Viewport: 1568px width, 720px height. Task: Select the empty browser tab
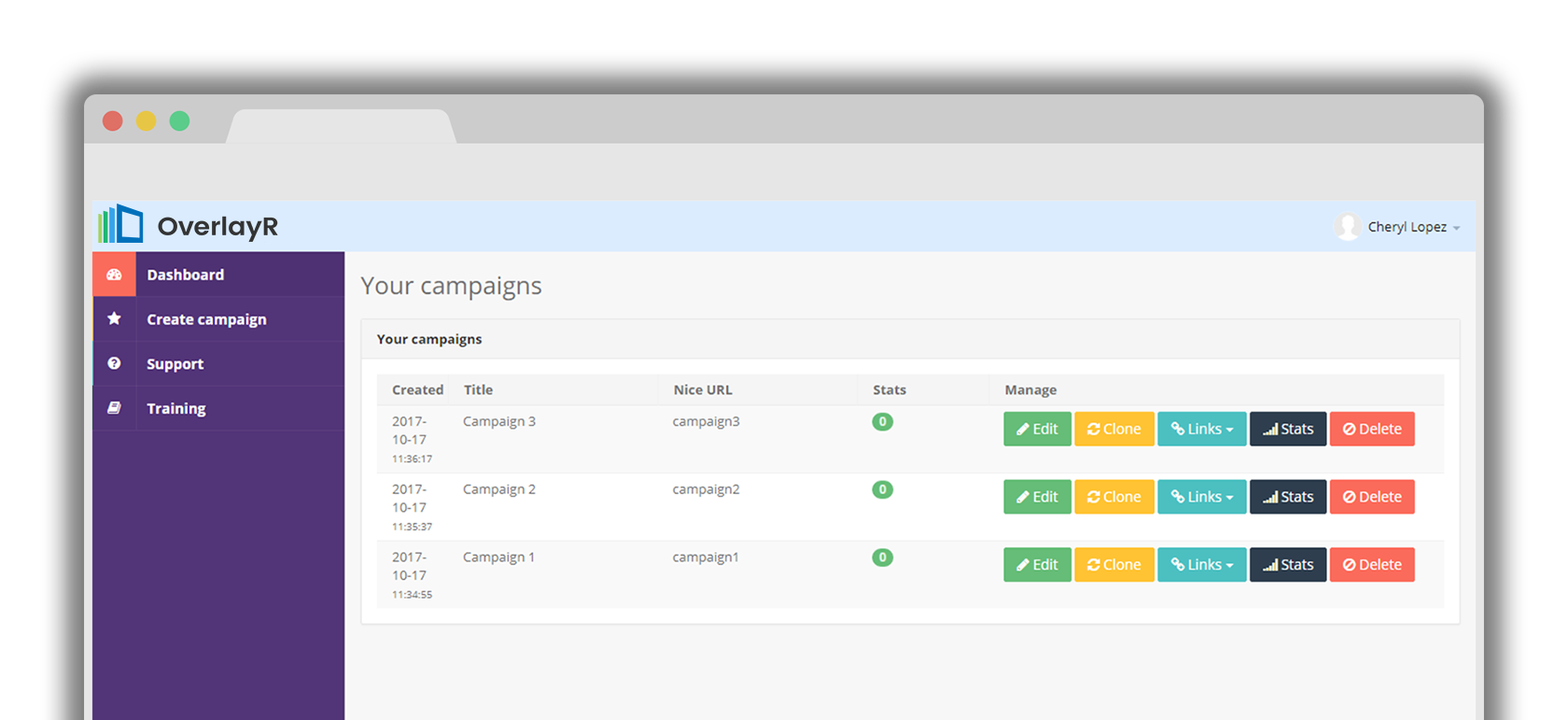pyautogui.click(x=342, y=126)
